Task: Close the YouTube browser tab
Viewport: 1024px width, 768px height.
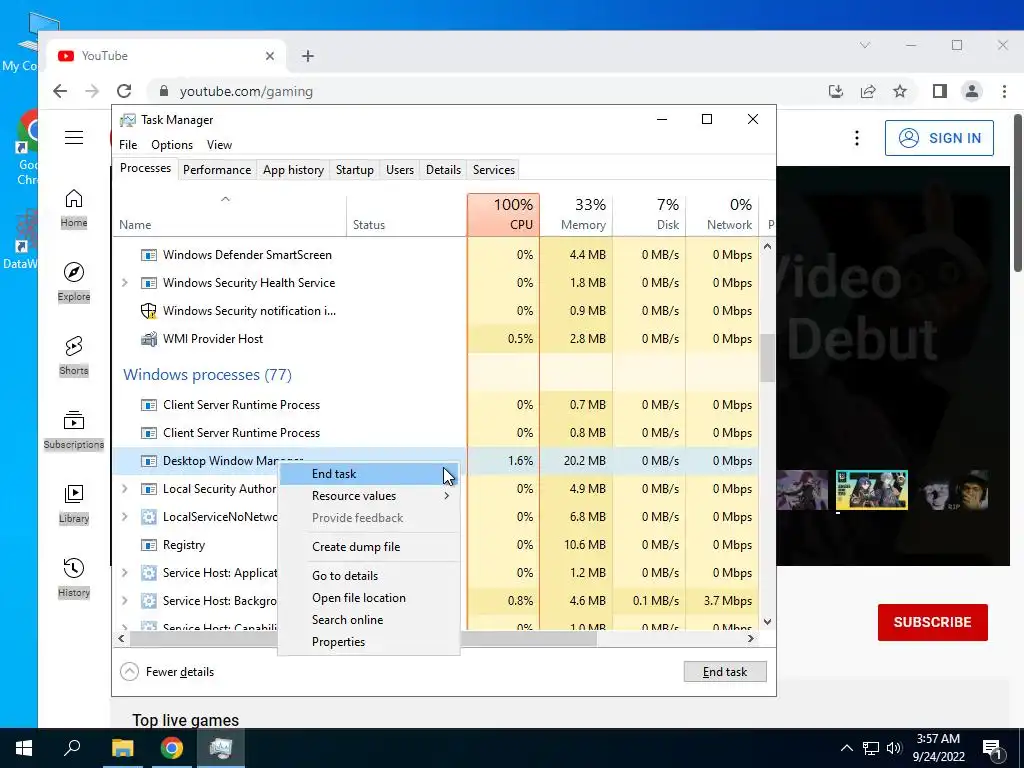Action: point(270,56)
